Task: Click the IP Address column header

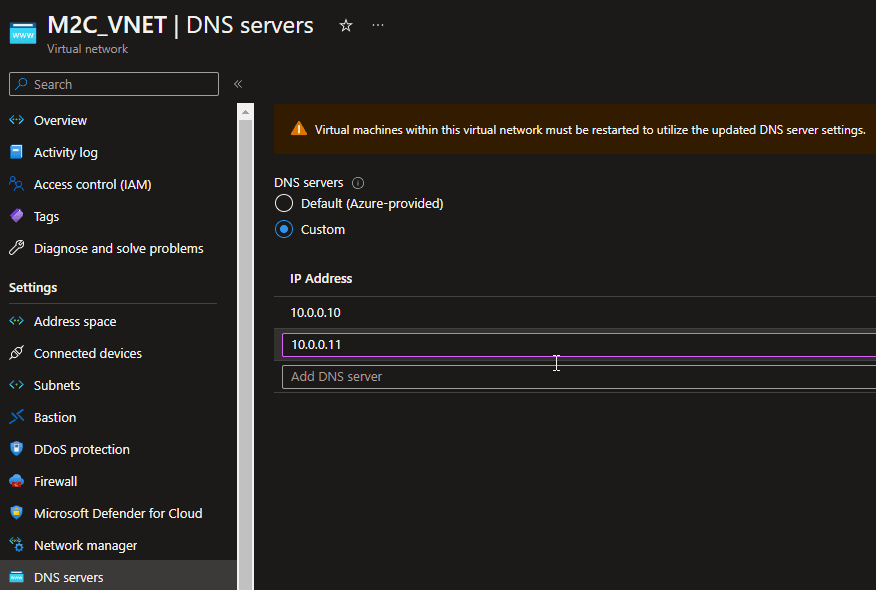Action: (x=321, y=278)
